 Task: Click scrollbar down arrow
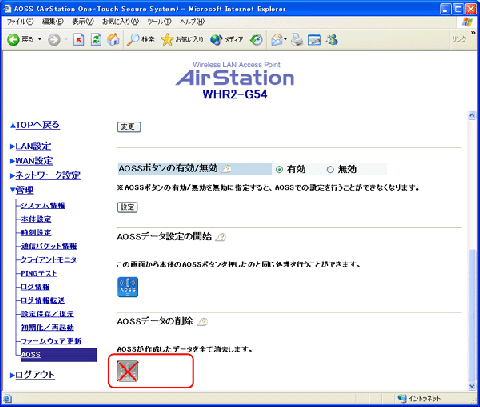click(x=472, y=386)
